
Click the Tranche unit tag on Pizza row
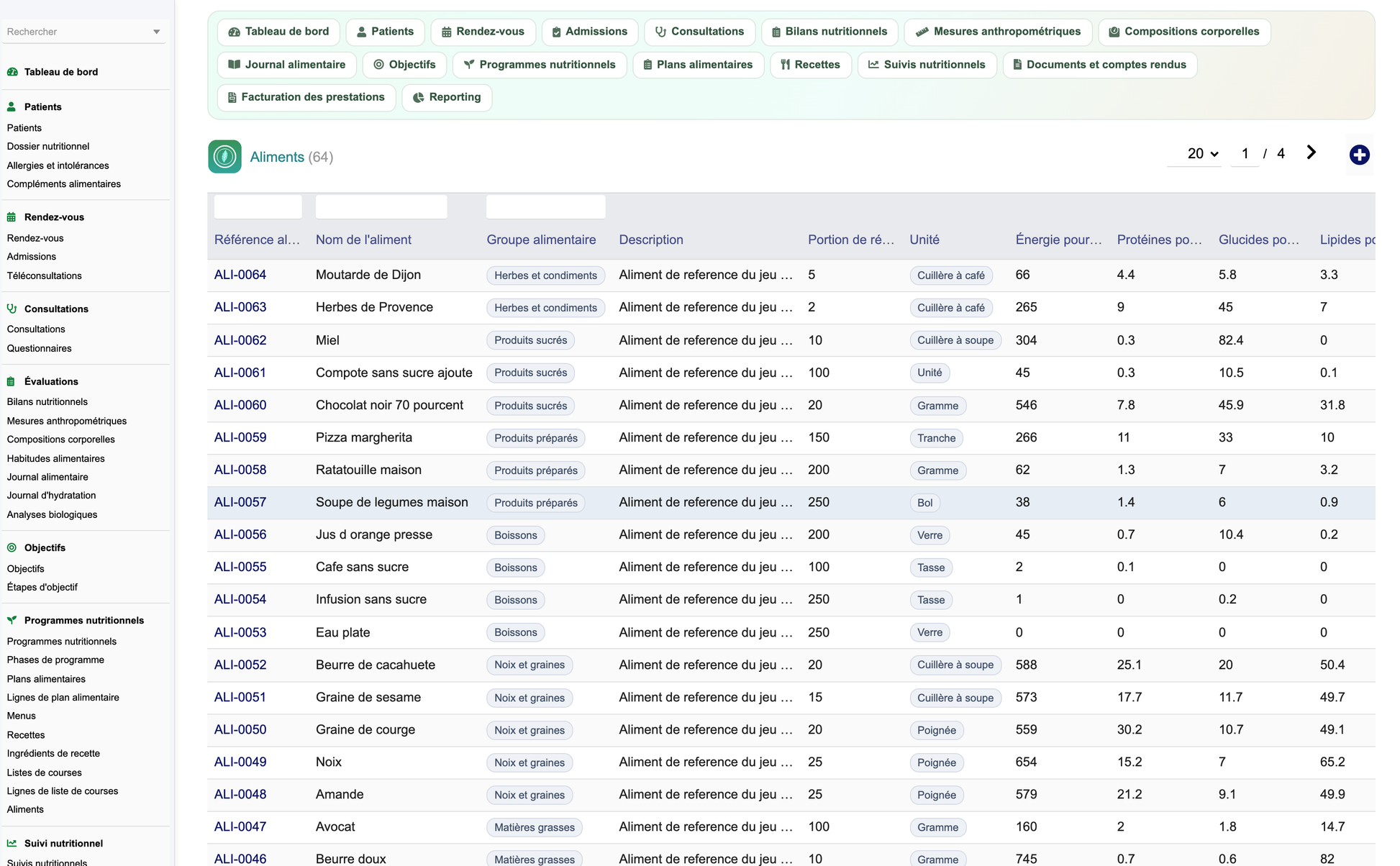click(x=936, y=438)
